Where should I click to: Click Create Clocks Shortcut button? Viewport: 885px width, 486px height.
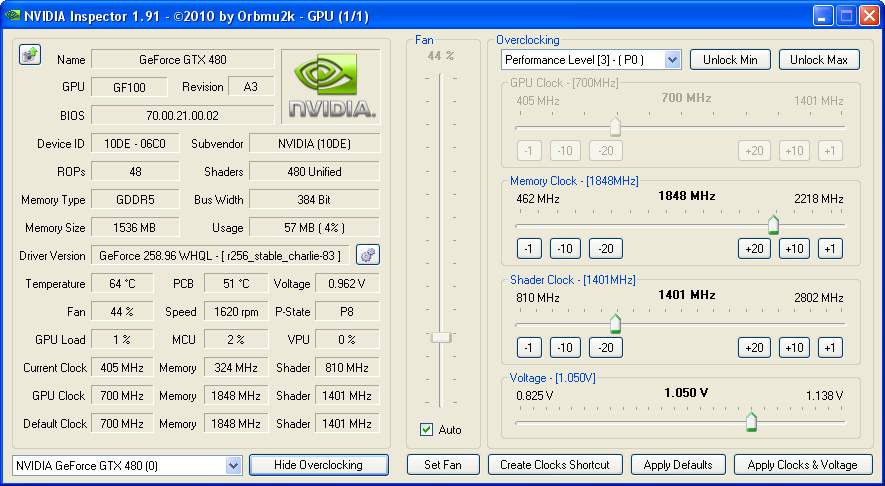click(x=555, y=465)
